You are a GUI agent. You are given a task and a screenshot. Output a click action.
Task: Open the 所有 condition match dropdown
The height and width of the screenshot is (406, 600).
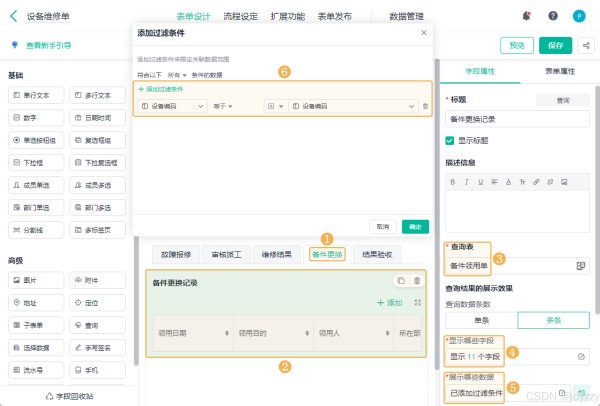click(x=177, y=75)
